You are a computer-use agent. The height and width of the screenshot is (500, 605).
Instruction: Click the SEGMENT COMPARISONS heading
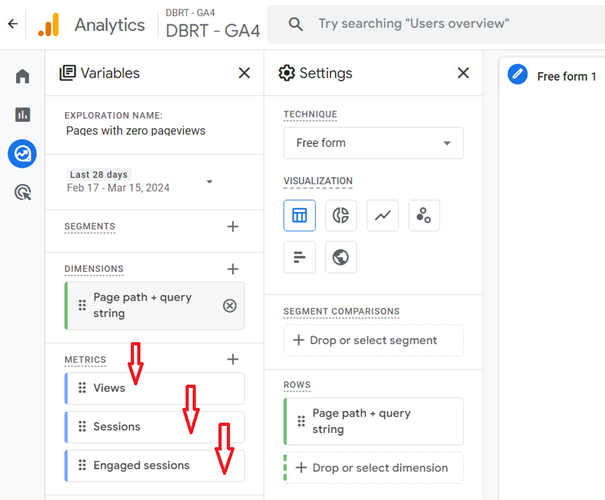[x=341, y=311]
